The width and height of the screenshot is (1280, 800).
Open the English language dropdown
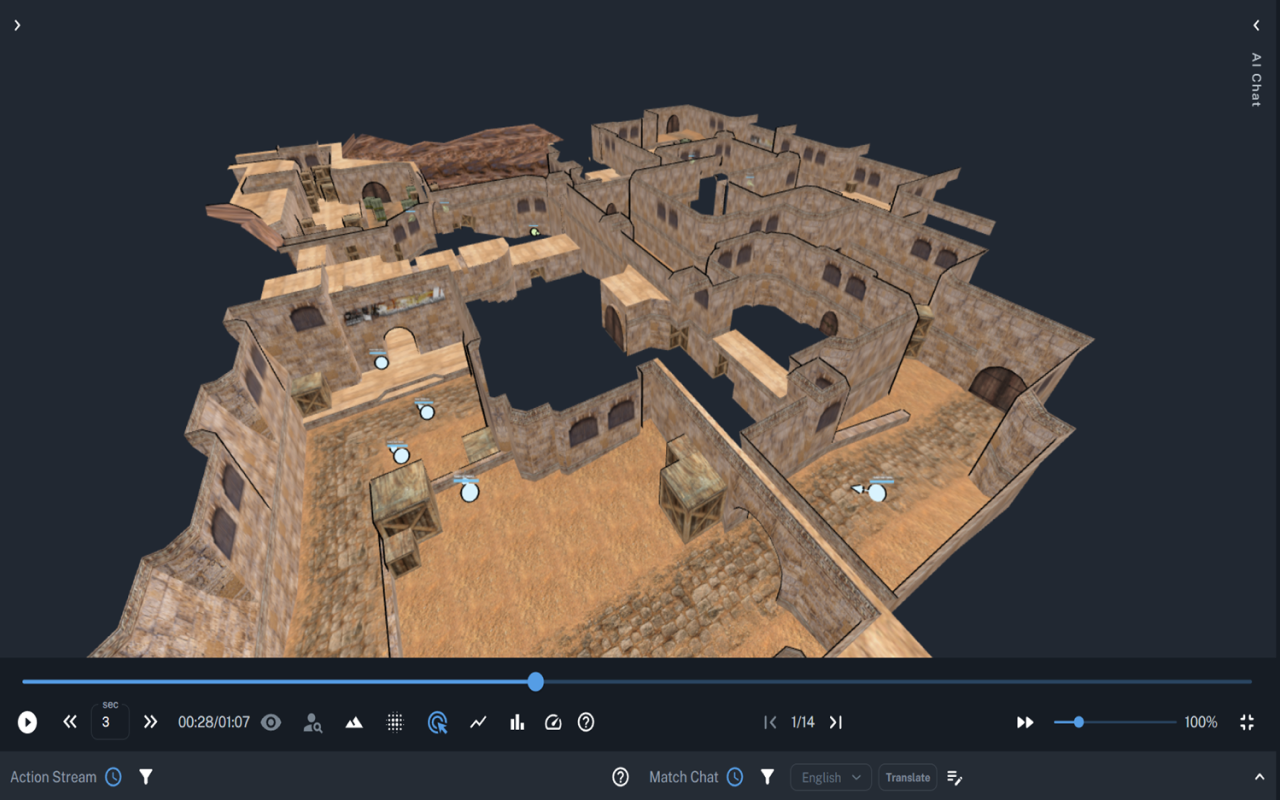click(x=830, y=777)
